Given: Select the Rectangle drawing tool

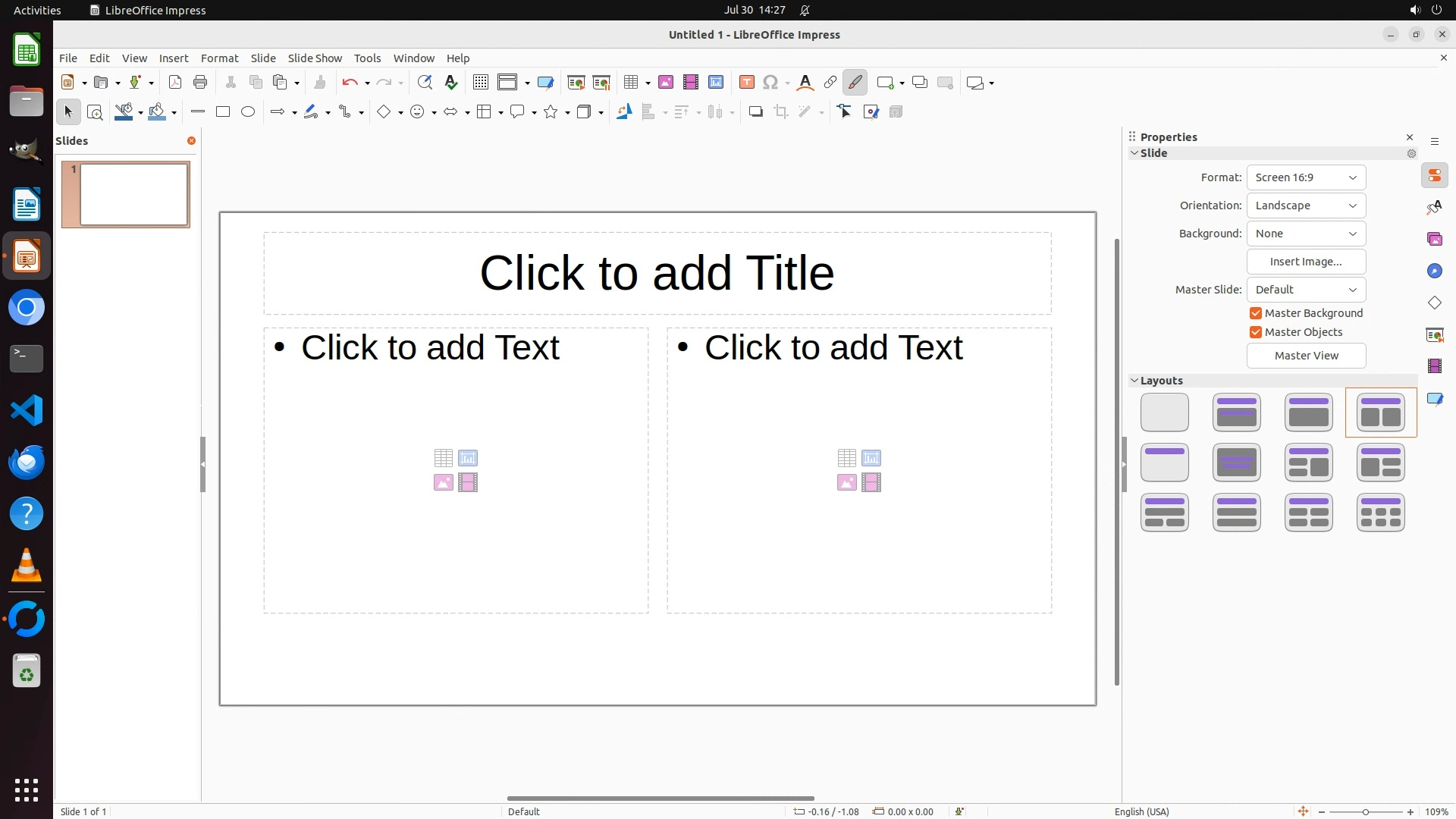Looking at the screenshot, I should point(222,112).
